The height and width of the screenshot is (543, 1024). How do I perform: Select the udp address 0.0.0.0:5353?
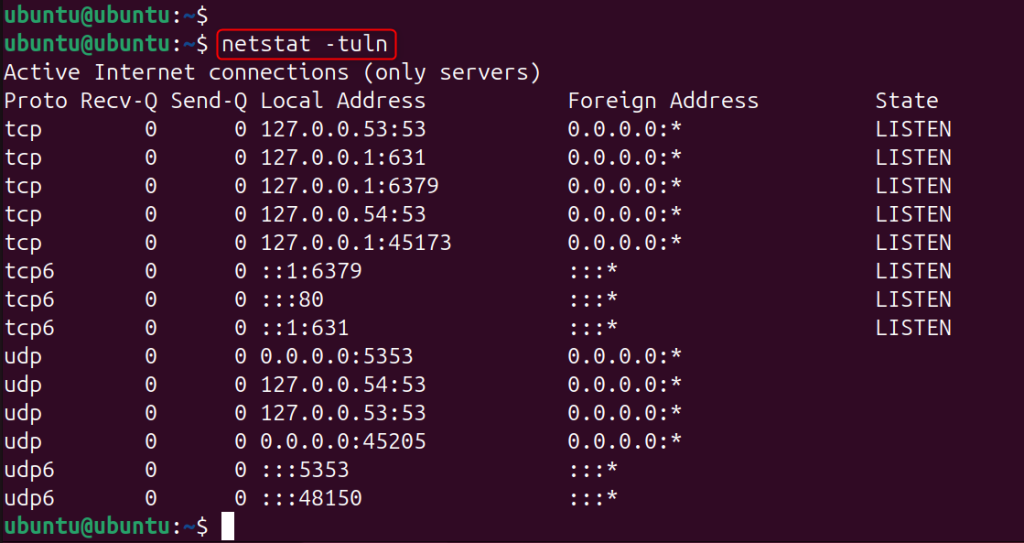(337, 356)
